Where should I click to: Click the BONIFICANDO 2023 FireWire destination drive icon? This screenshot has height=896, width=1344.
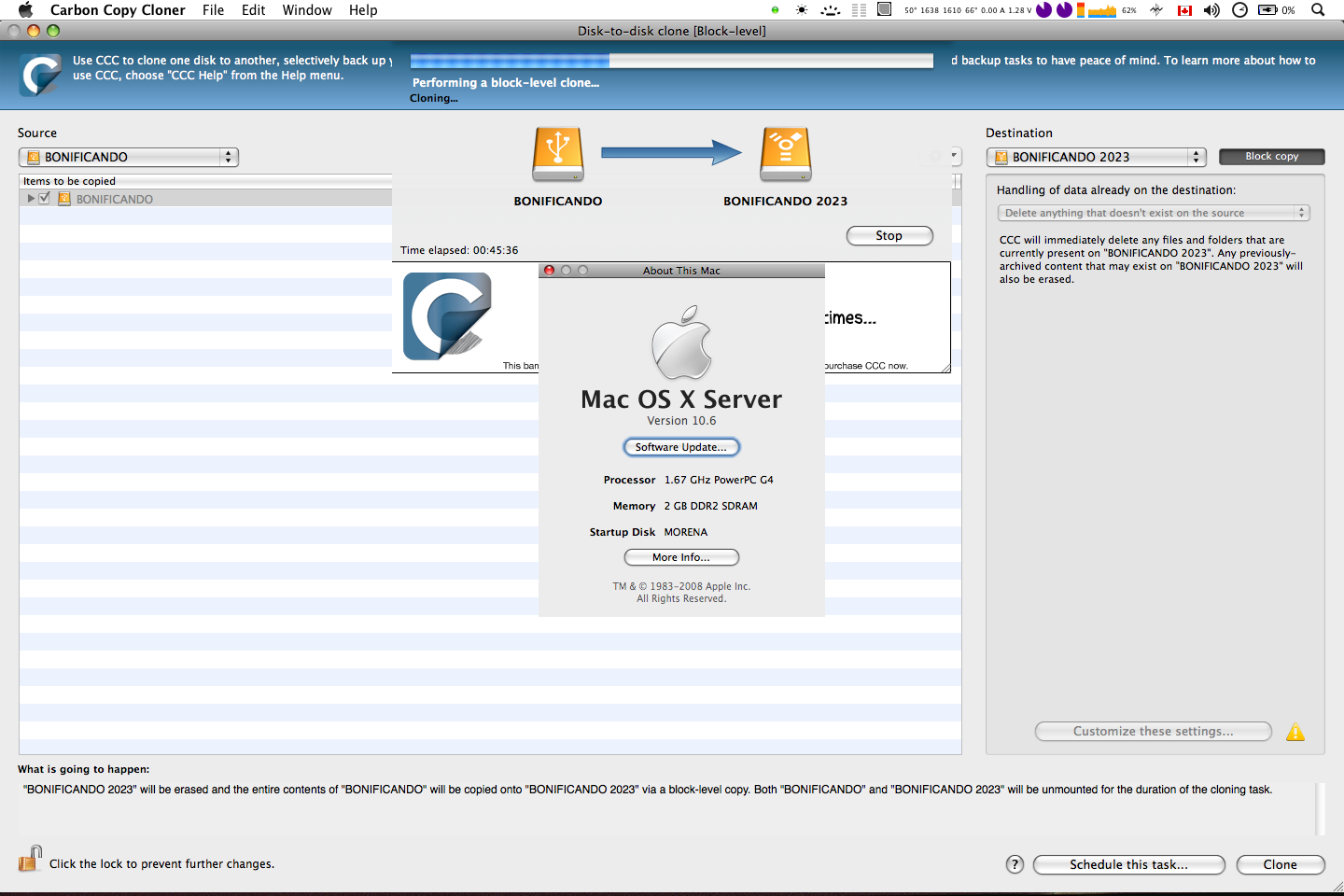(x=786, y=155)
